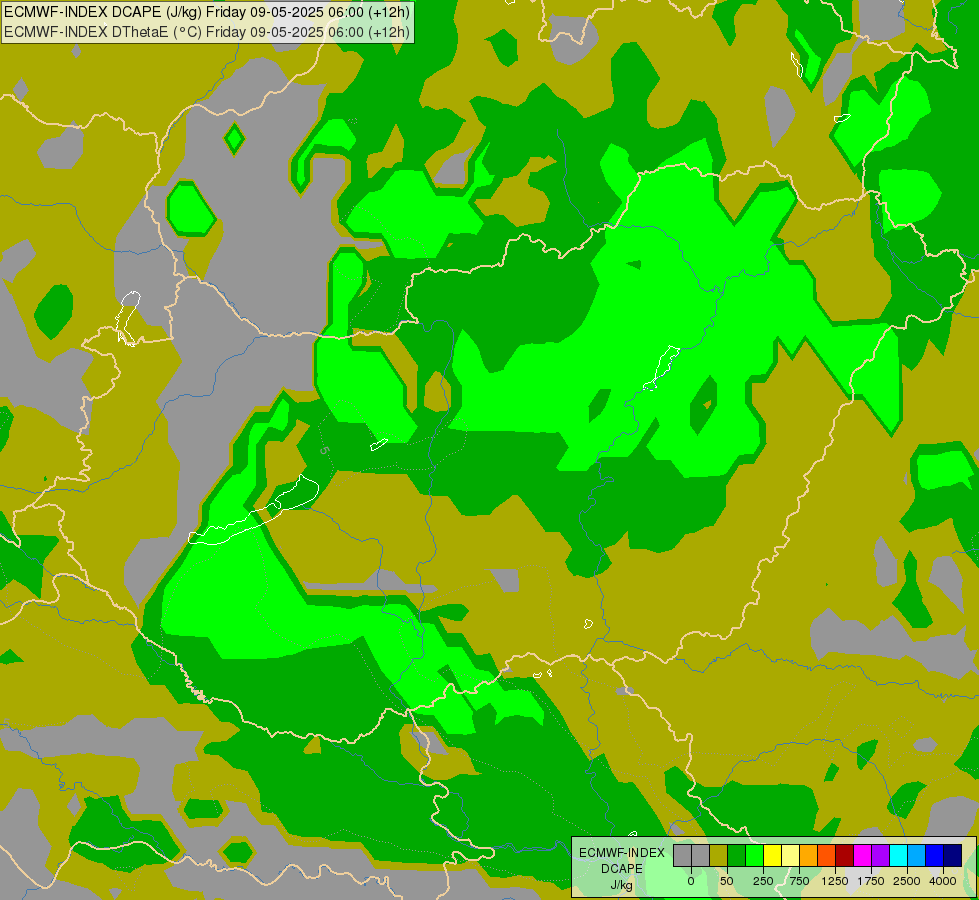The width and height of the screenshot is (979, 900).
Task: Click the magenta legend swatch
Action: click(x=863, y=856)
